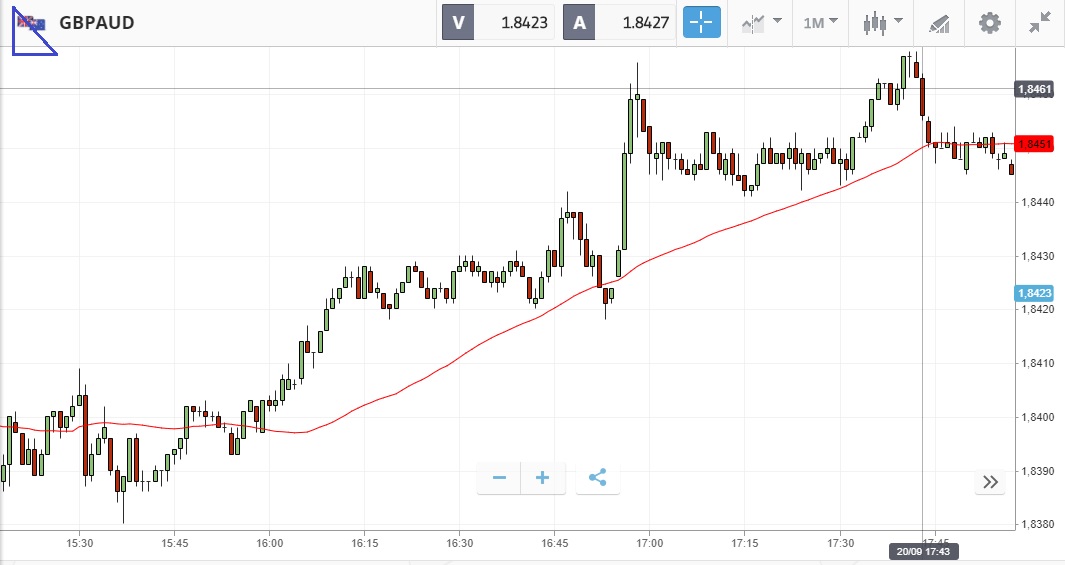
Task: Collapse chart with the shrink arrows icon
Action: (x=1040, y=22)
